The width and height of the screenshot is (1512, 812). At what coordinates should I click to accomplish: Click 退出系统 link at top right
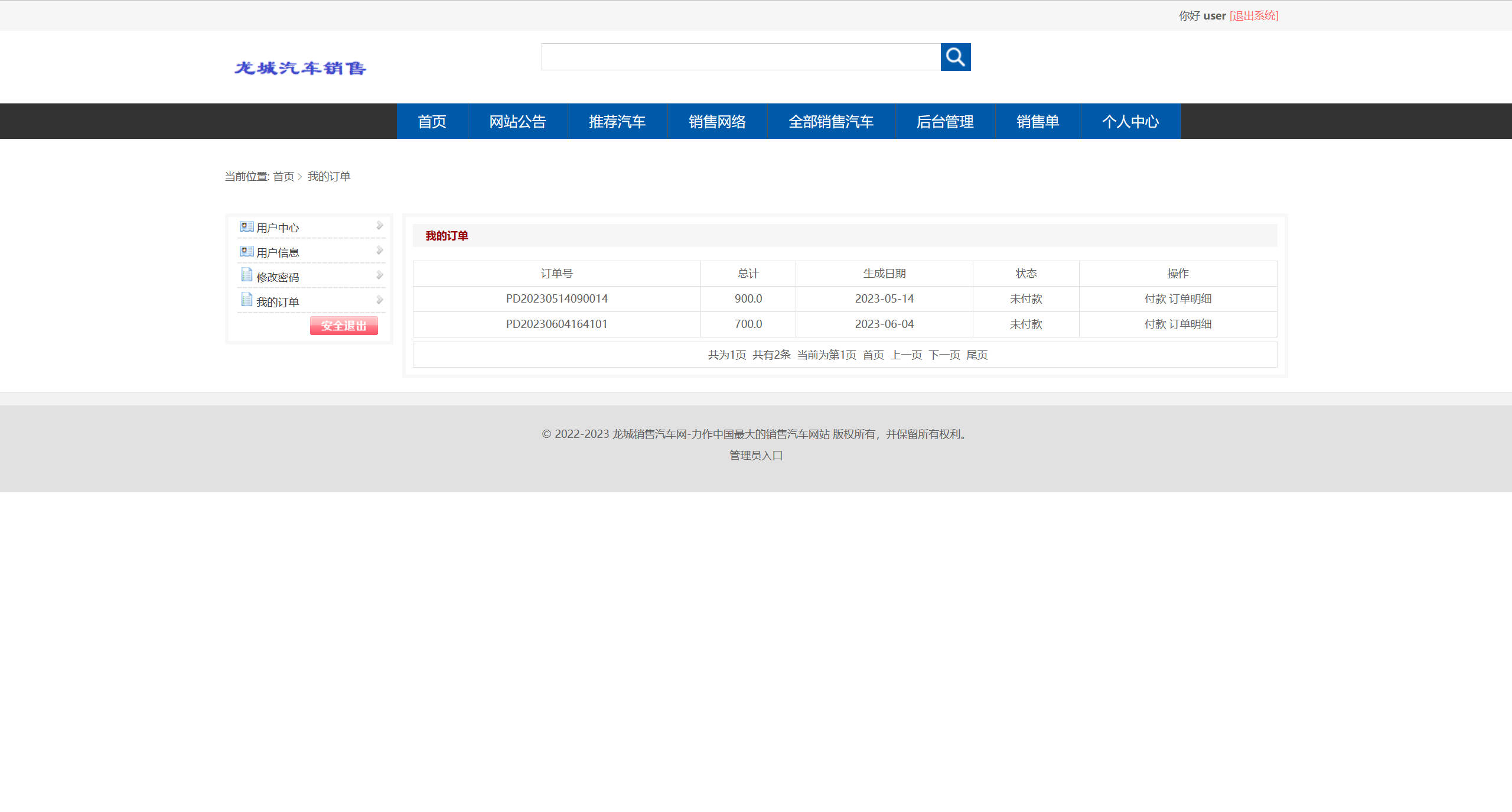coord(1253,16)
